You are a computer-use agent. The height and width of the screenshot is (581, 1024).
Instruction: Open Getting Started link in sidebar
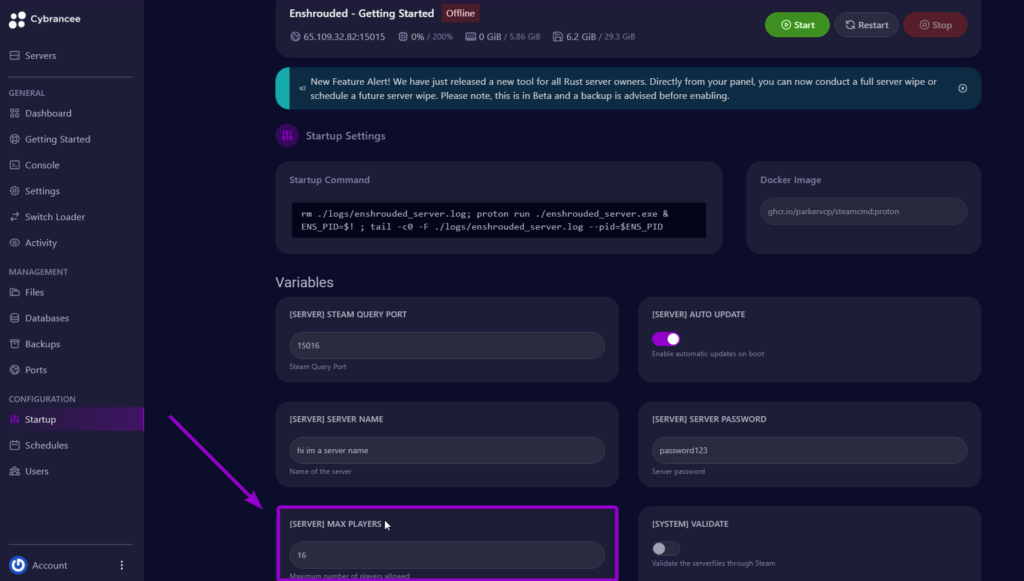click(57, 139)
